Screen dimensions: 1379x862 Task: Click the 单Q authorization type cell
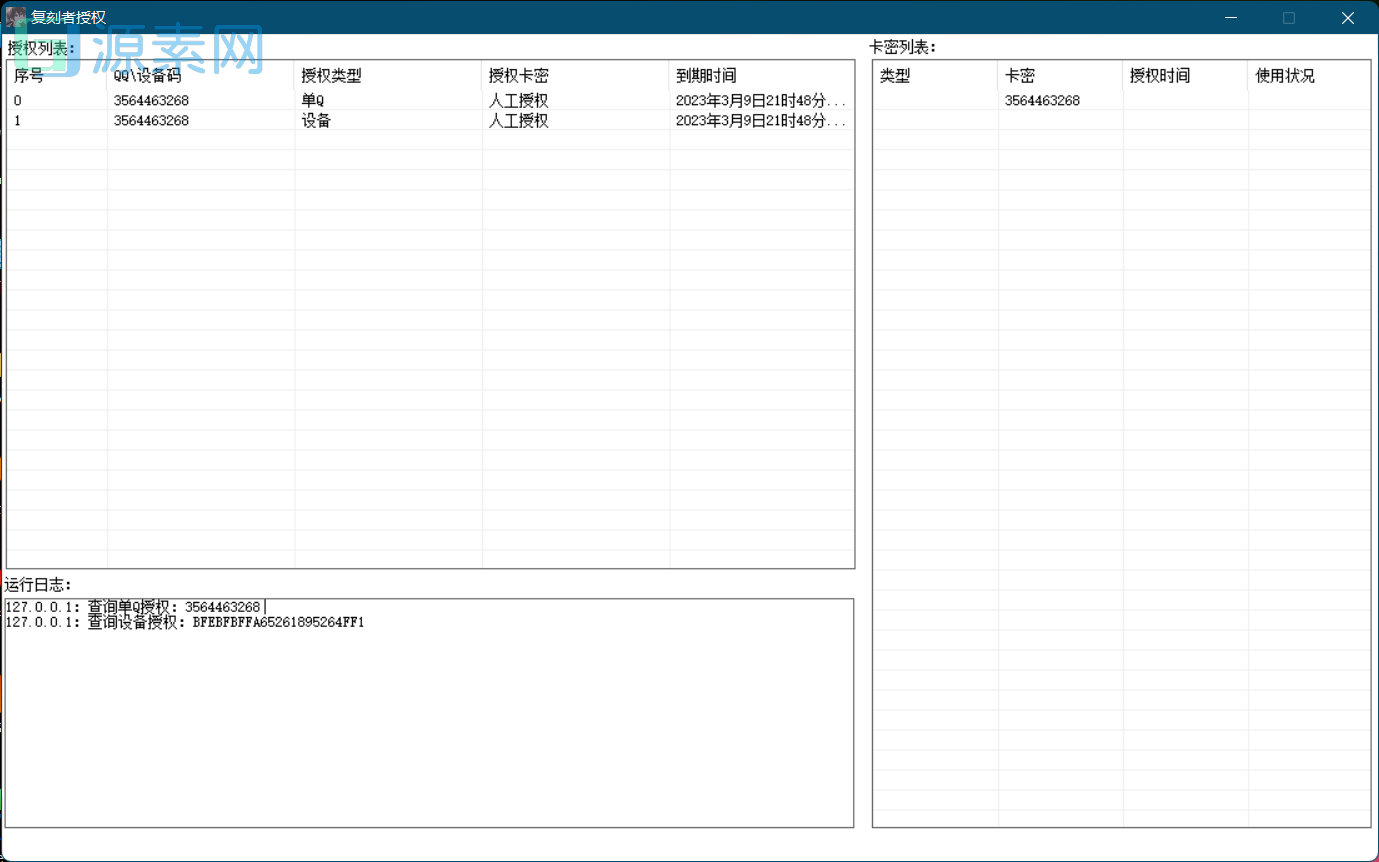point(313,101)
